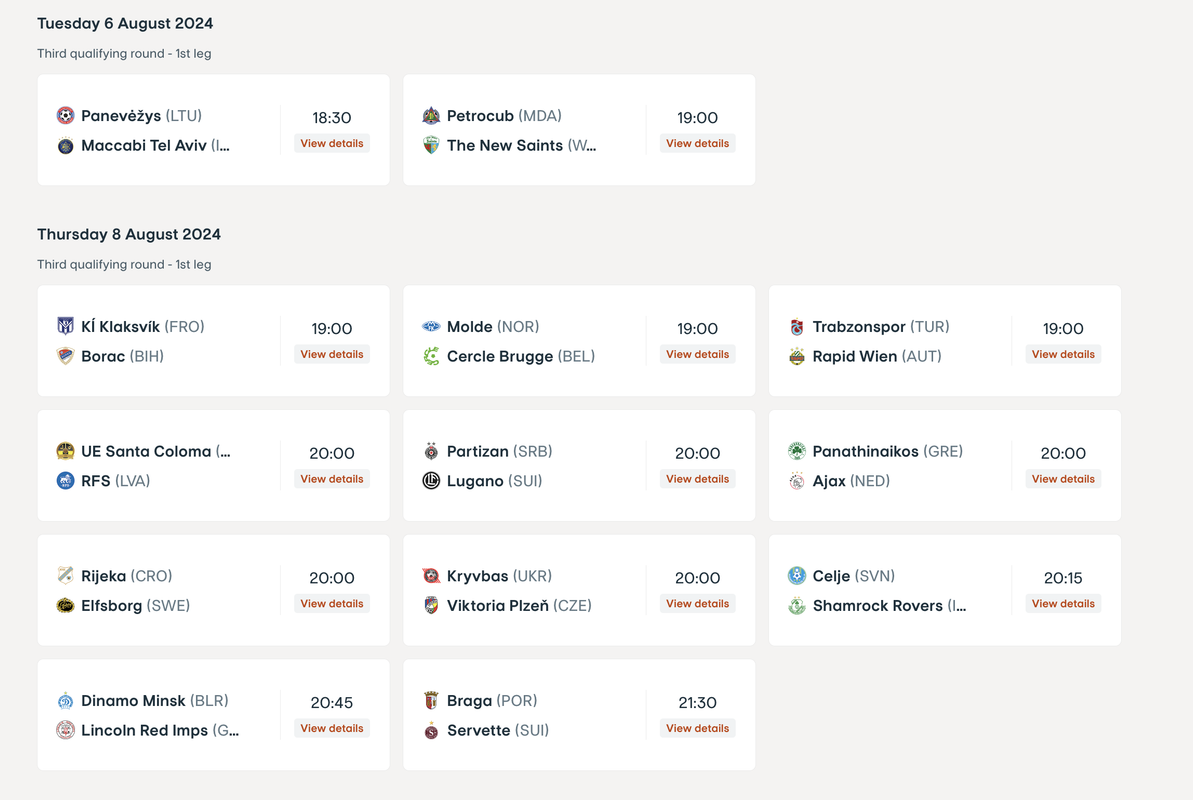1193x800 pixels.
Task: Click the Trabzonspor team crest
Action: 797,327
